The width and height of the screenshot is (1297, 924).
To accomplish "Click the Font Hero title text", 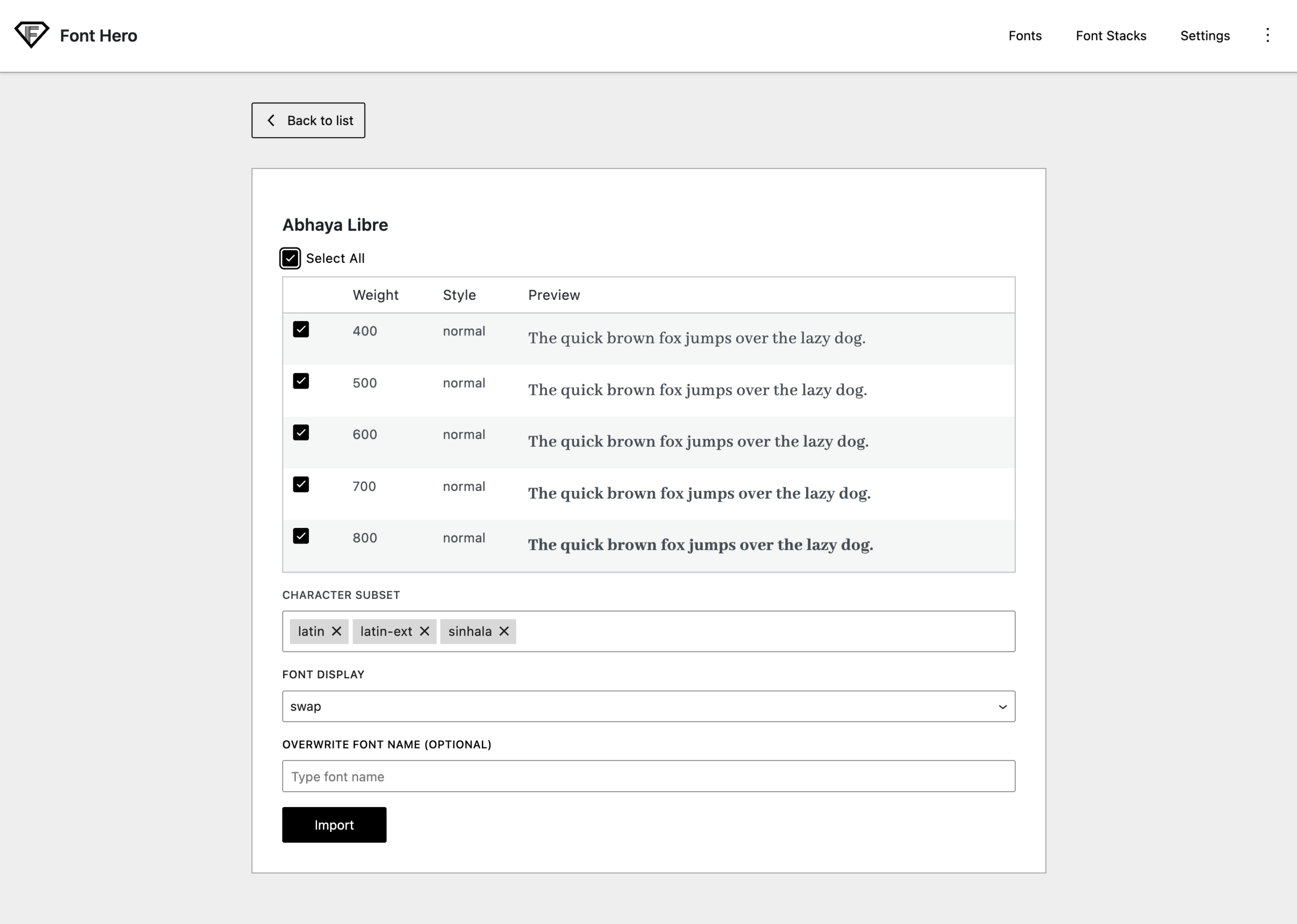I will [x=98, y=35].
